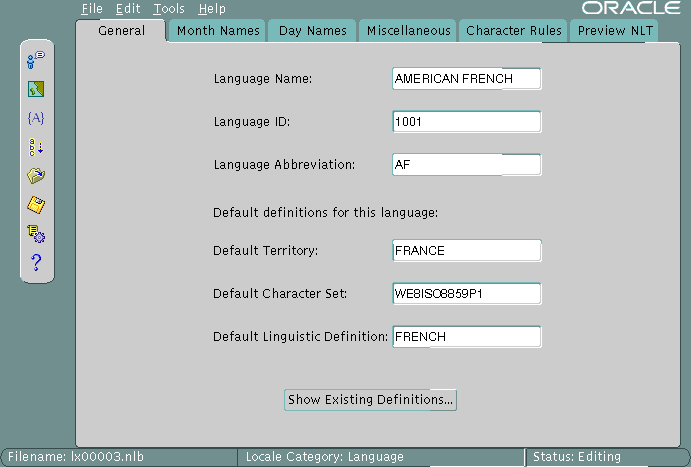Select the Character Set {A} icon
Image resolution: width=691 pixels, height=467 pixels.
pyautogui.click(x=36, y=118)
